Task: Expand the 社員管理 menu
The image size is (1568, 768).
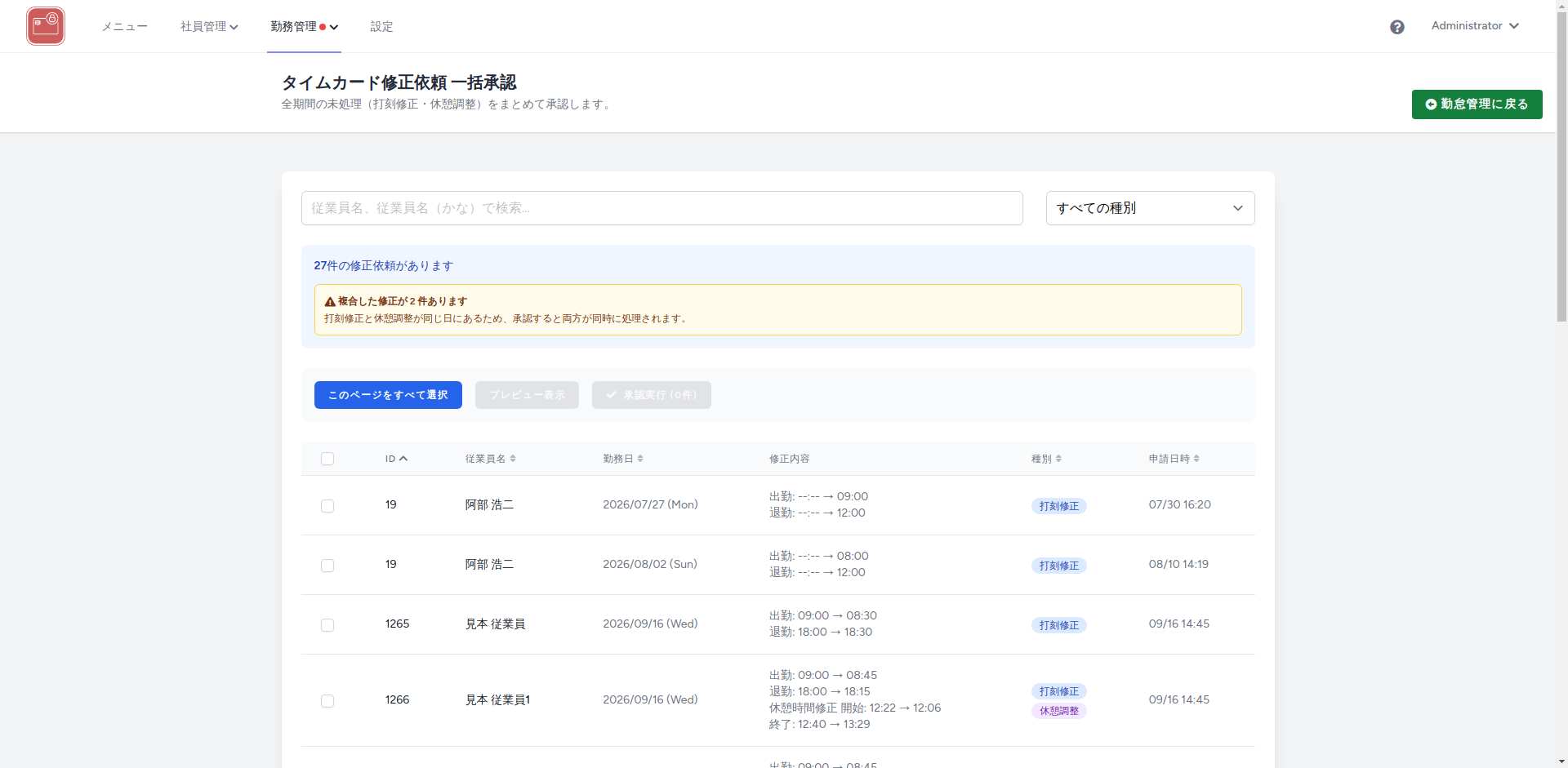Action: click(209, 26)
